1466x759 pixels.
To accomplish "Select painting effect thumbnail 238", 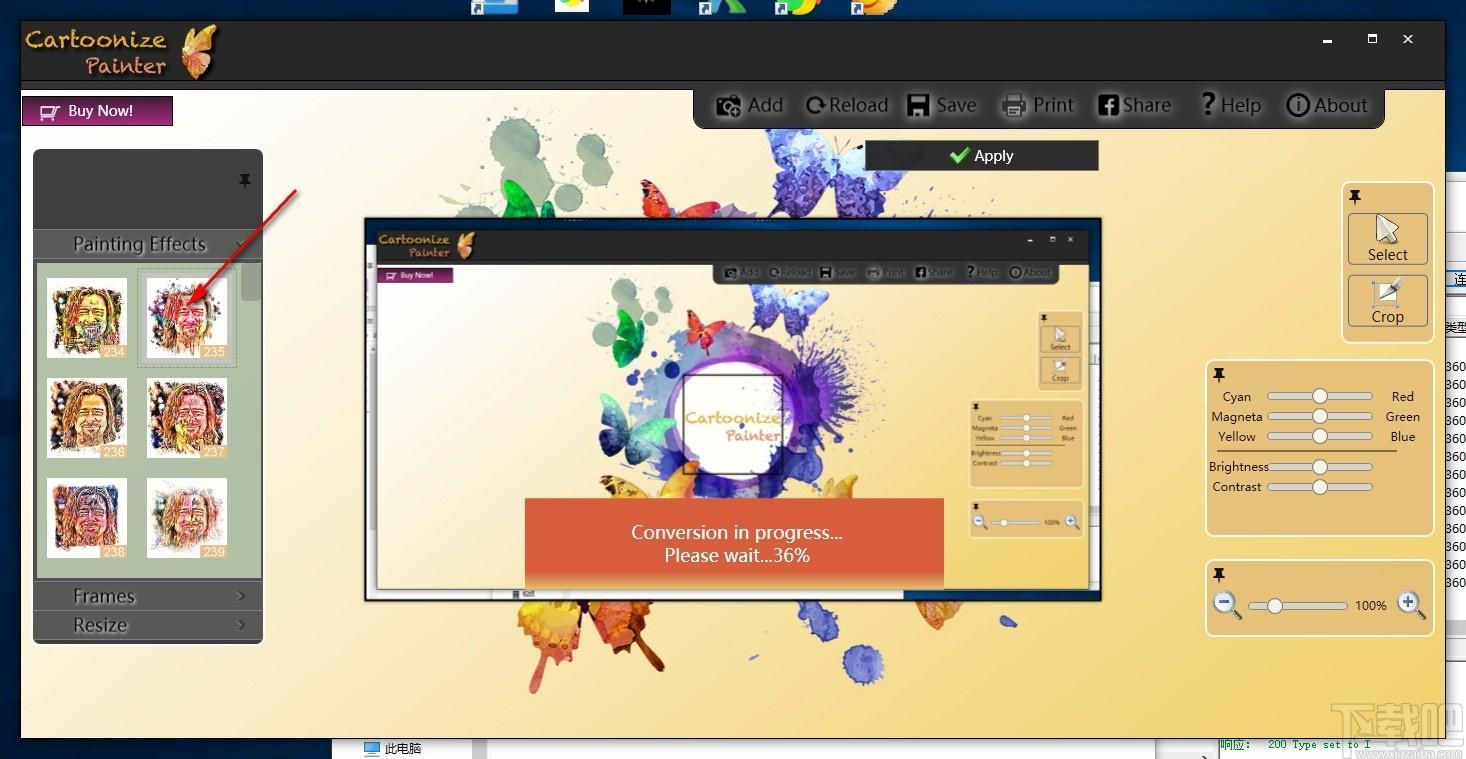I will (87, 518).
